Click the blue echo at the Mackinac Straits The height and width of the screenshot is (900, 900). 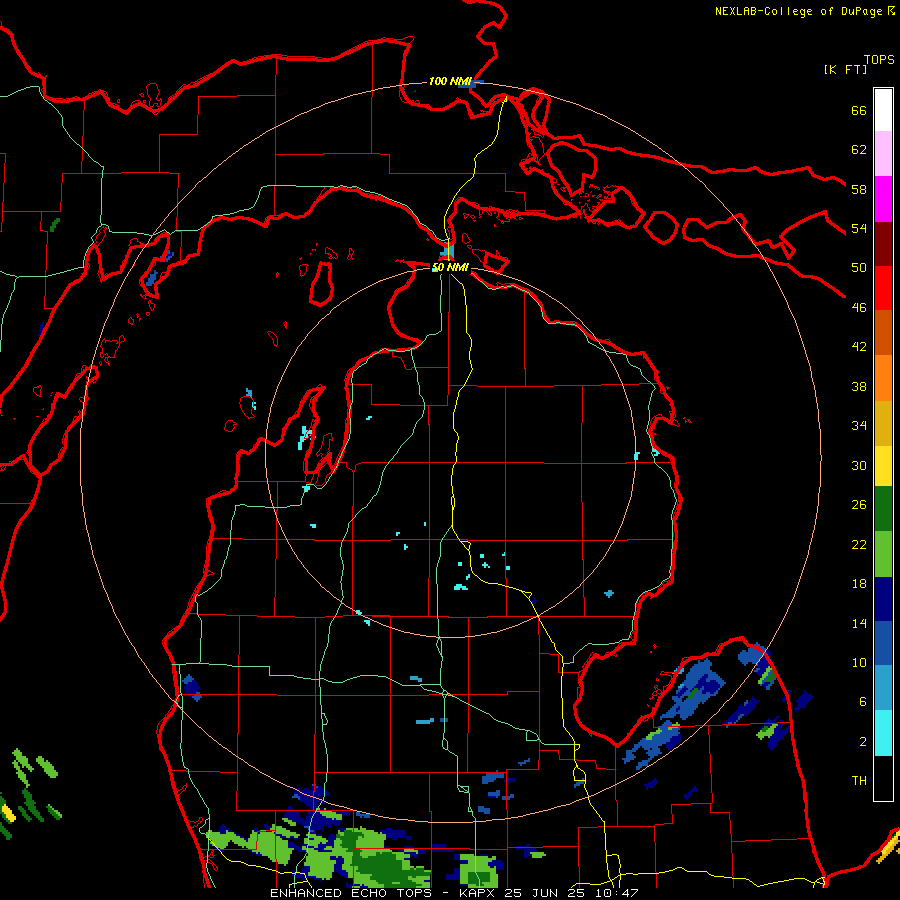(x=448, y=251)
